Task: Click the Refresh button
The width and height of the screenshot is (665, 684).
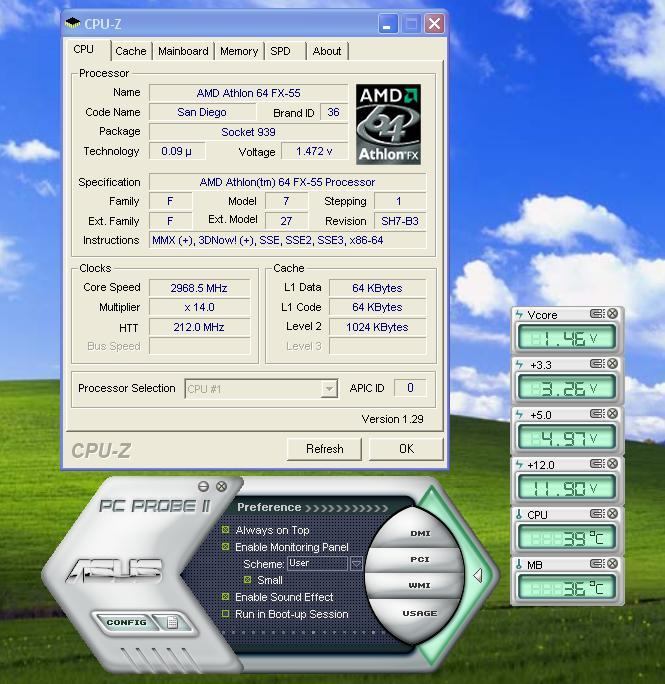Action: (324, 449)
